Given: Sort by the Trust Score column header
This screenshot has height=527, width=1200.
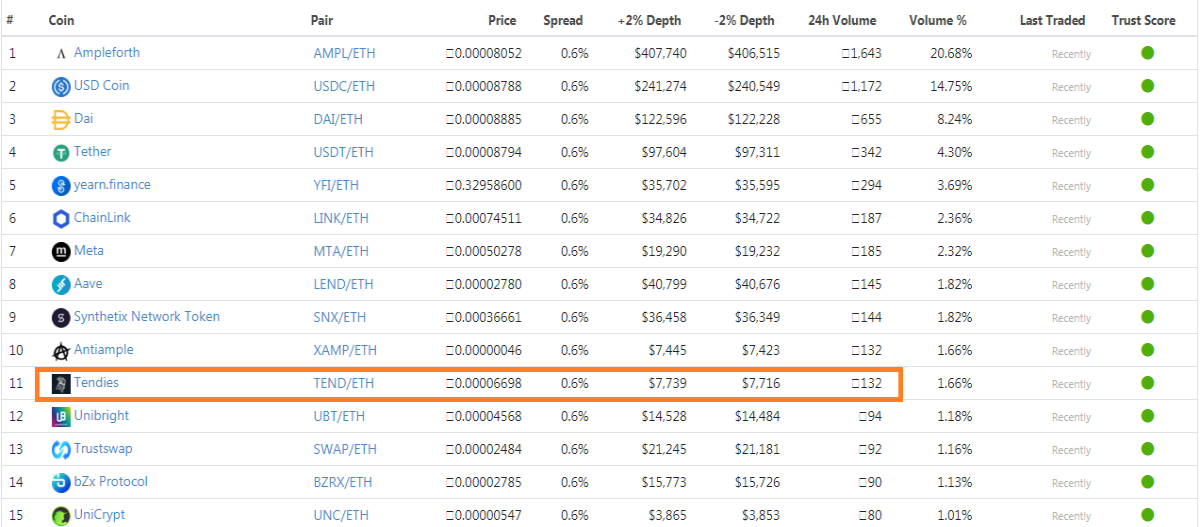Looking at the screenshot, I should pyautogui.click(x=1144, y=20).
